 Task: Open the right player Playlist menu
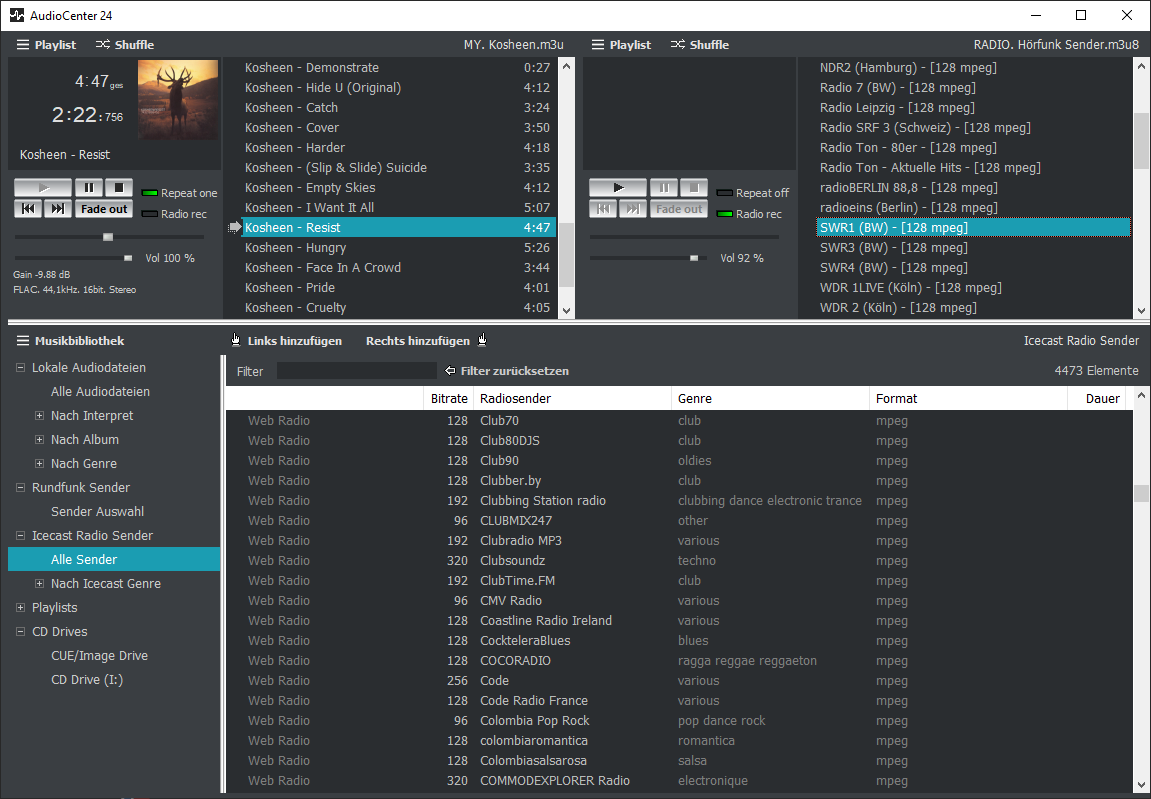click(x=620, y=45)
